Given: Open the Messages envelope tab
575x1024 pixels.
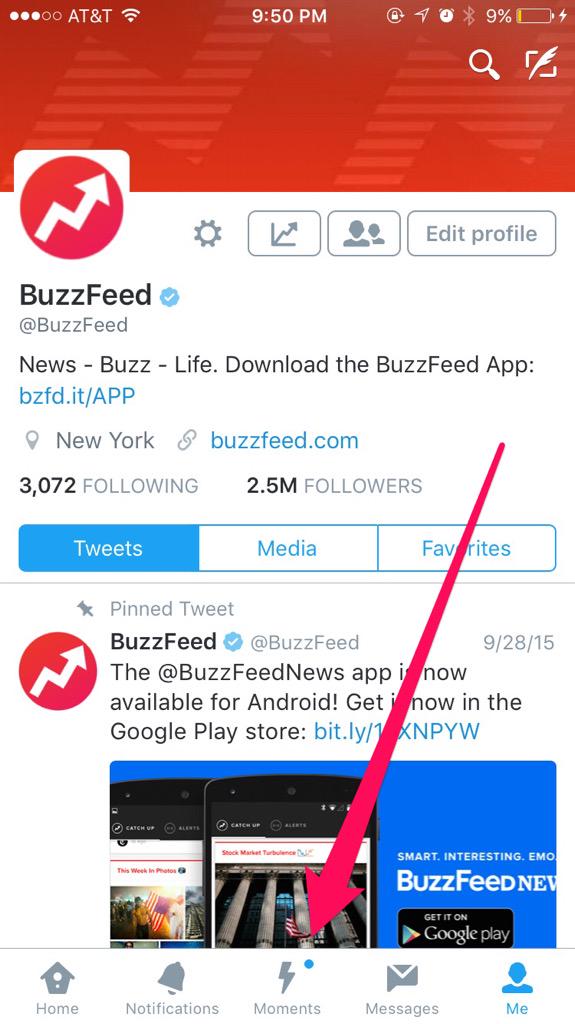Looking at the screenshot, I should point(402,987).
